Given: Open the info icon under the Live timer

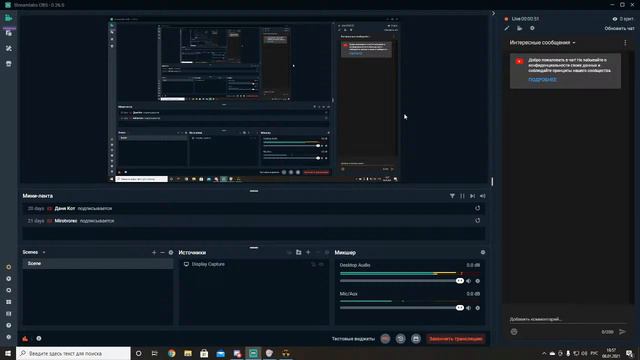Looking at the screenshot, I should point(532,28).
